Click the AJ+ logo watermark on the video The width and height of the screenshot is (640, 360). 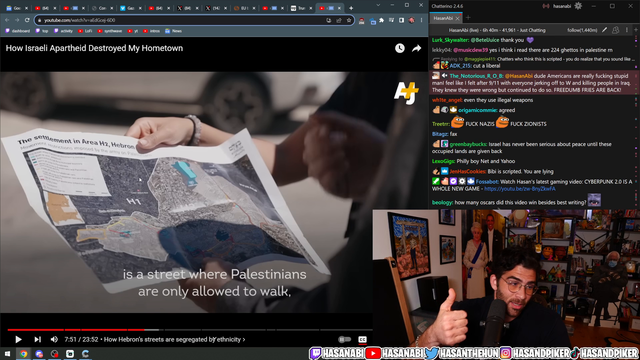[406, 93]
